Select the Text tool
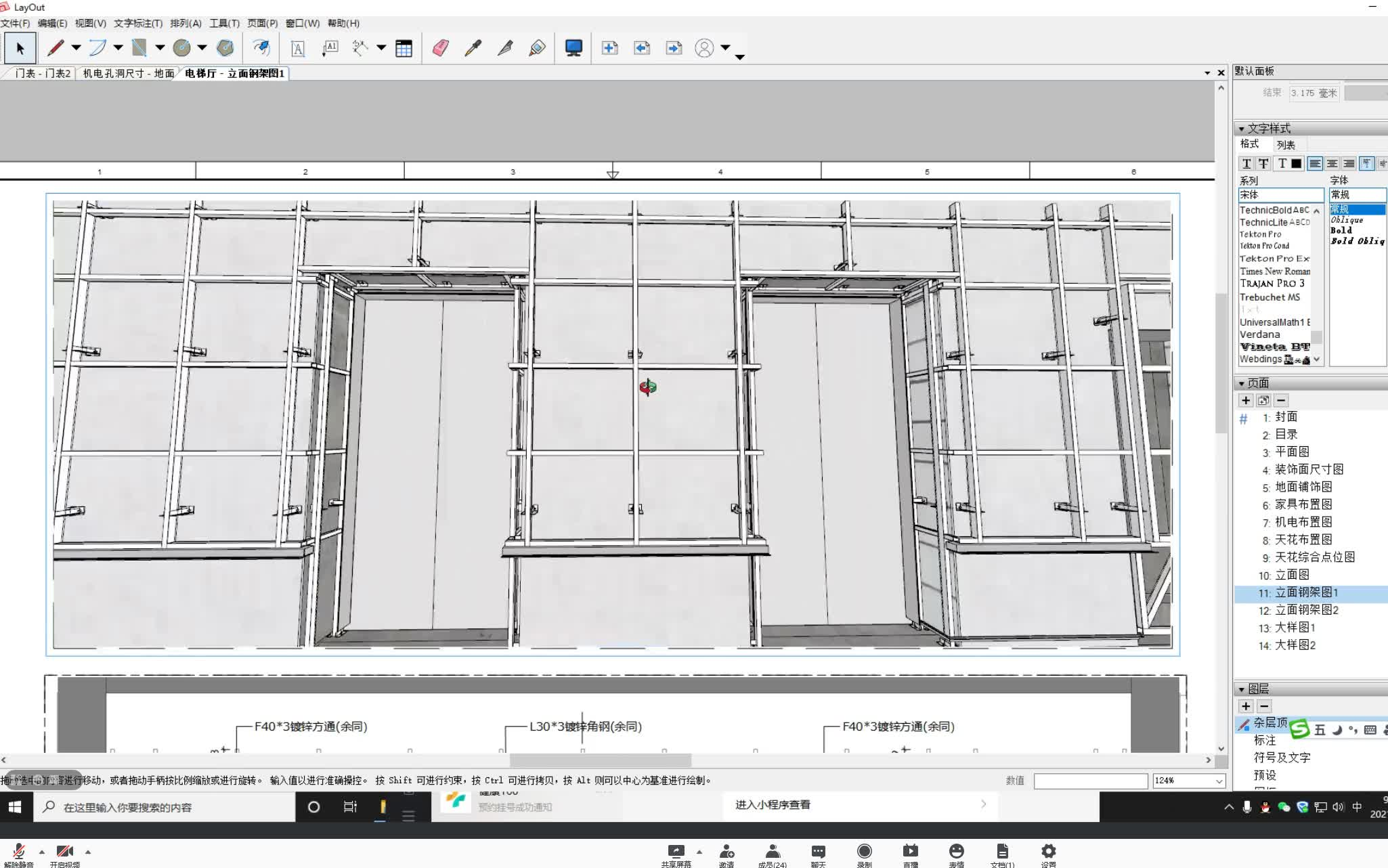The width and height of the screenshot is (1388, 868). (298, 48)
